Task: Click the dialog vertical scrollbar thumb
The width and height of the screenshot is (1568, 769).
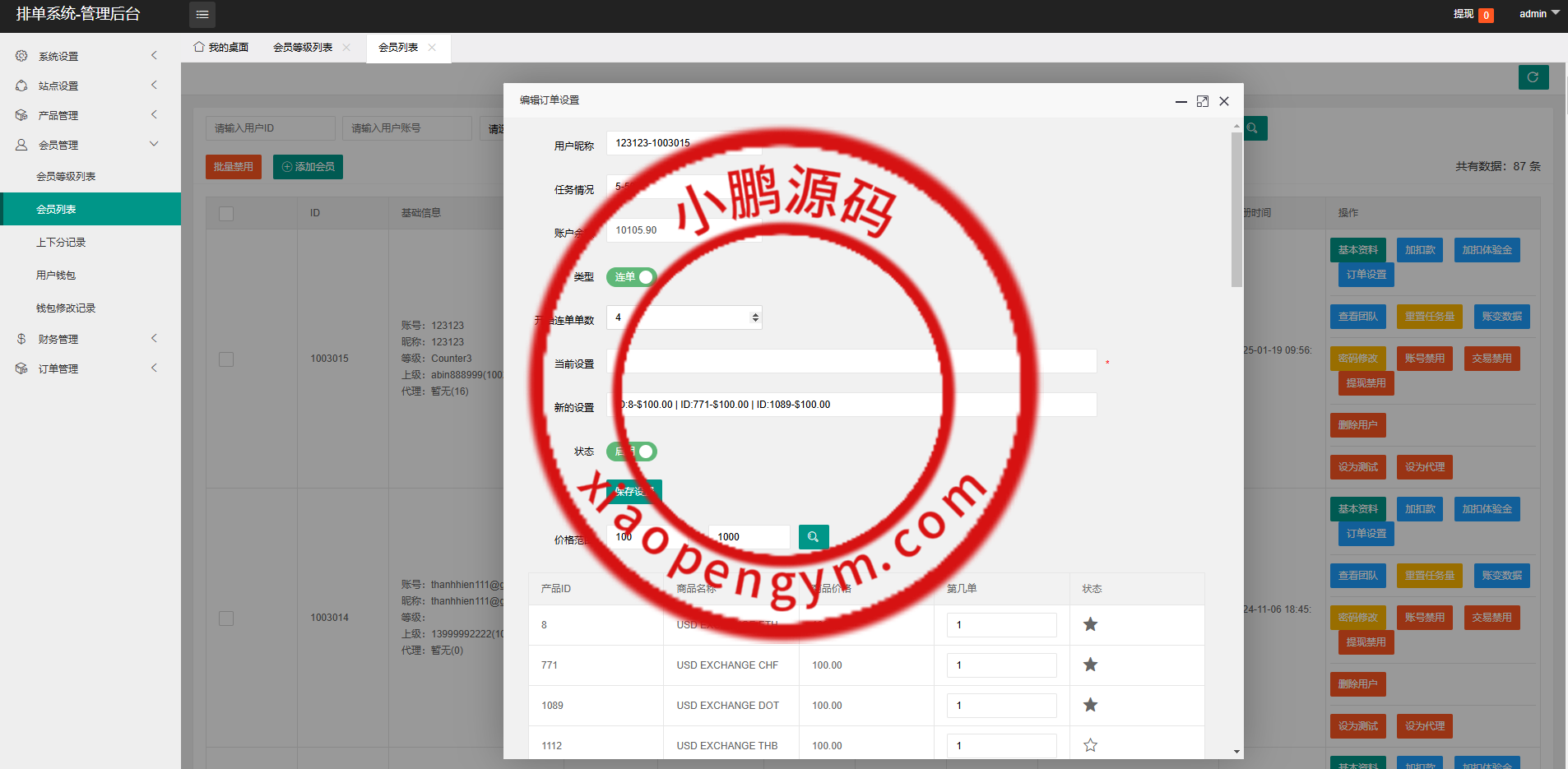Action: click(x=1236, y=210)
